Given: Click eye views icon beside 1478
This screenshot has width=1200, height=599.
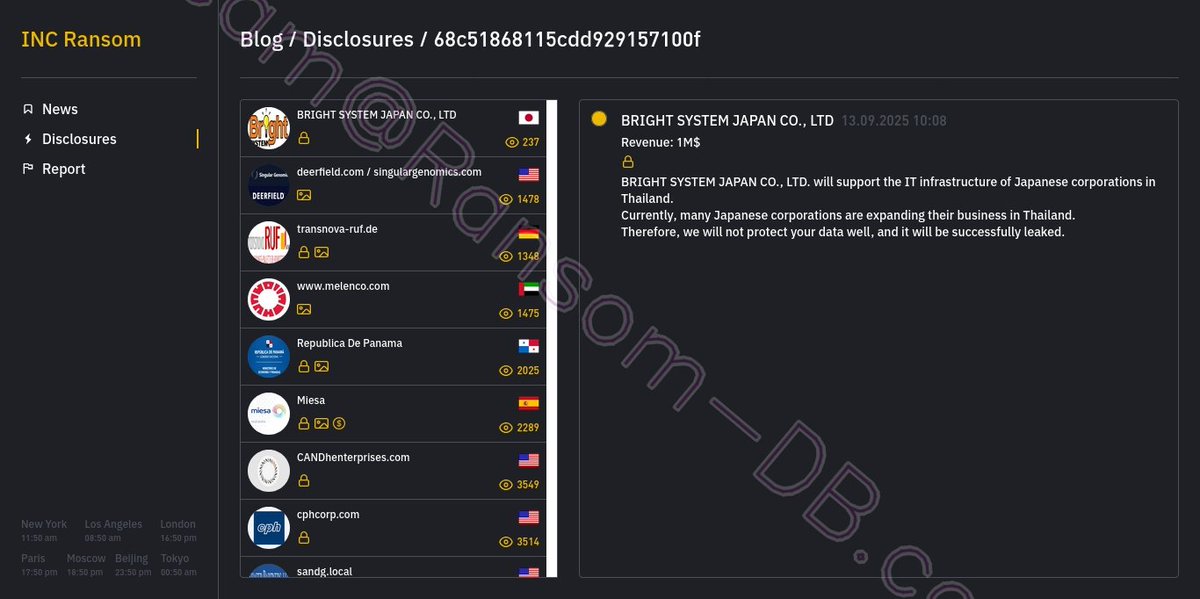Looking at the screenshot, I should 506,199.
